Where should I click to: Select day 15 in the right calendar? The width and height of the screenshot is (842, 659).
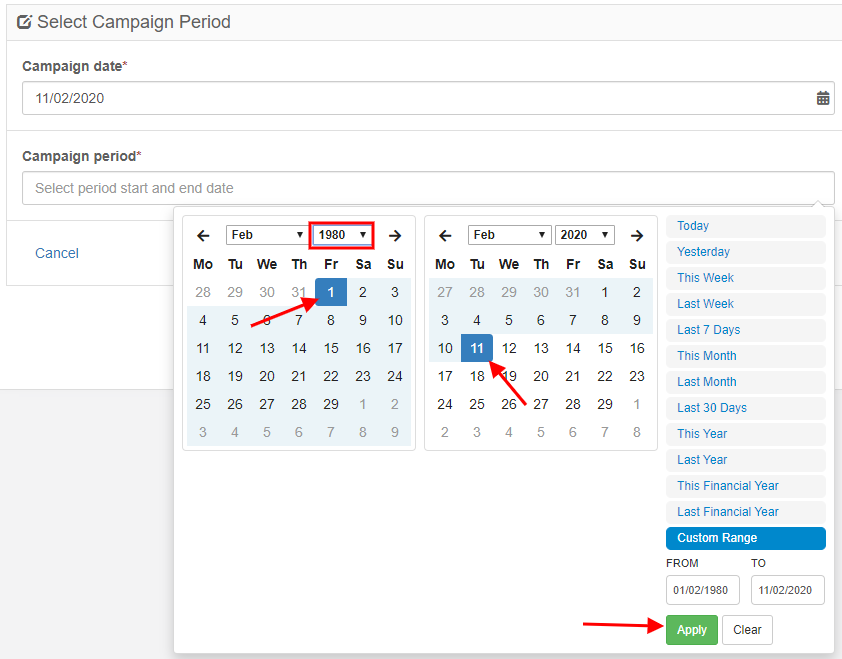(x=605, y=348)
